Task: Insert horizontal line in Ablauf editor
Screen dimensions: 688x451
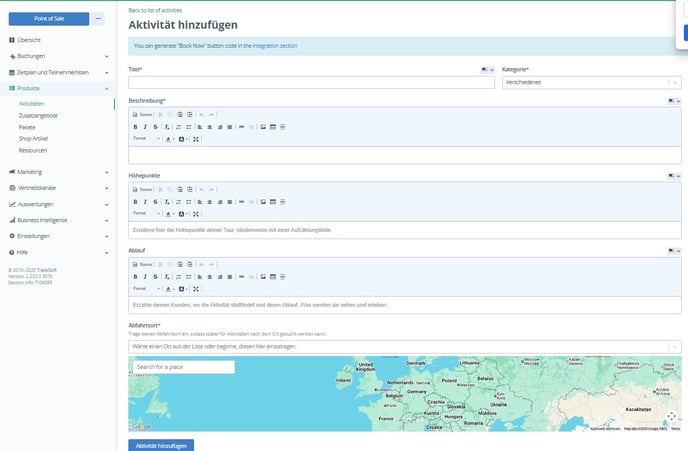Action: point(283,277)
